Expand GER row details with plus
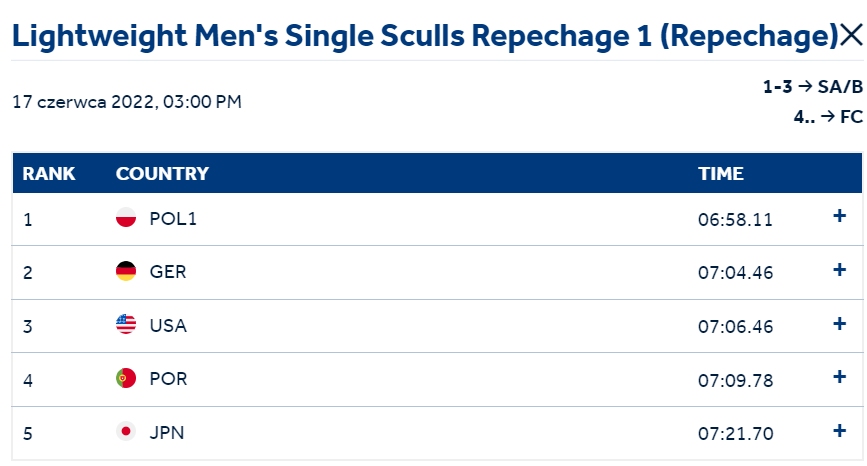The height and width of the screenshot is (466, 867). pos(839,270)
